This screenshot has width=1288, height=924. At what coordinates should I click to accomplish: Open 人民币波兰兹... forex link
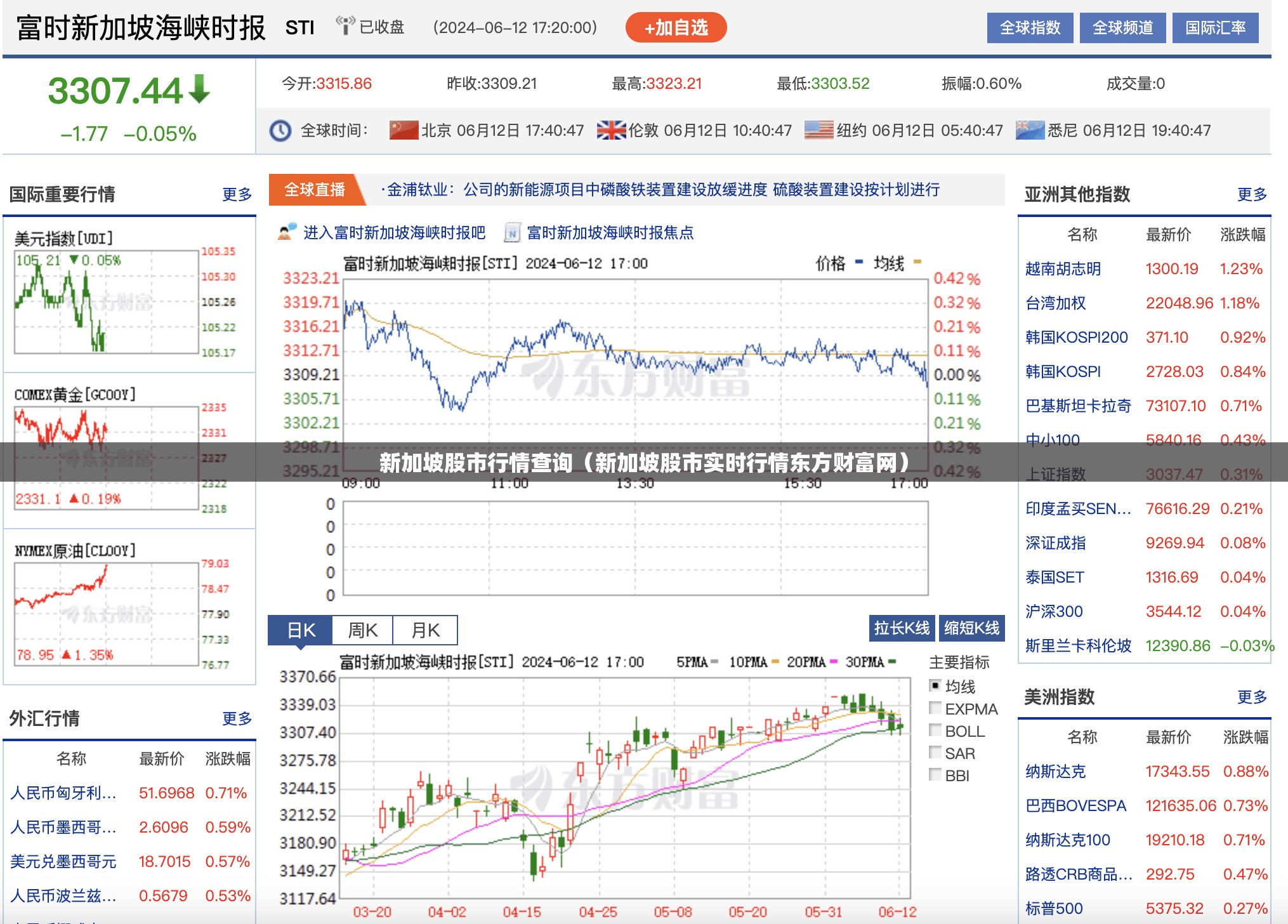(63, 896)
